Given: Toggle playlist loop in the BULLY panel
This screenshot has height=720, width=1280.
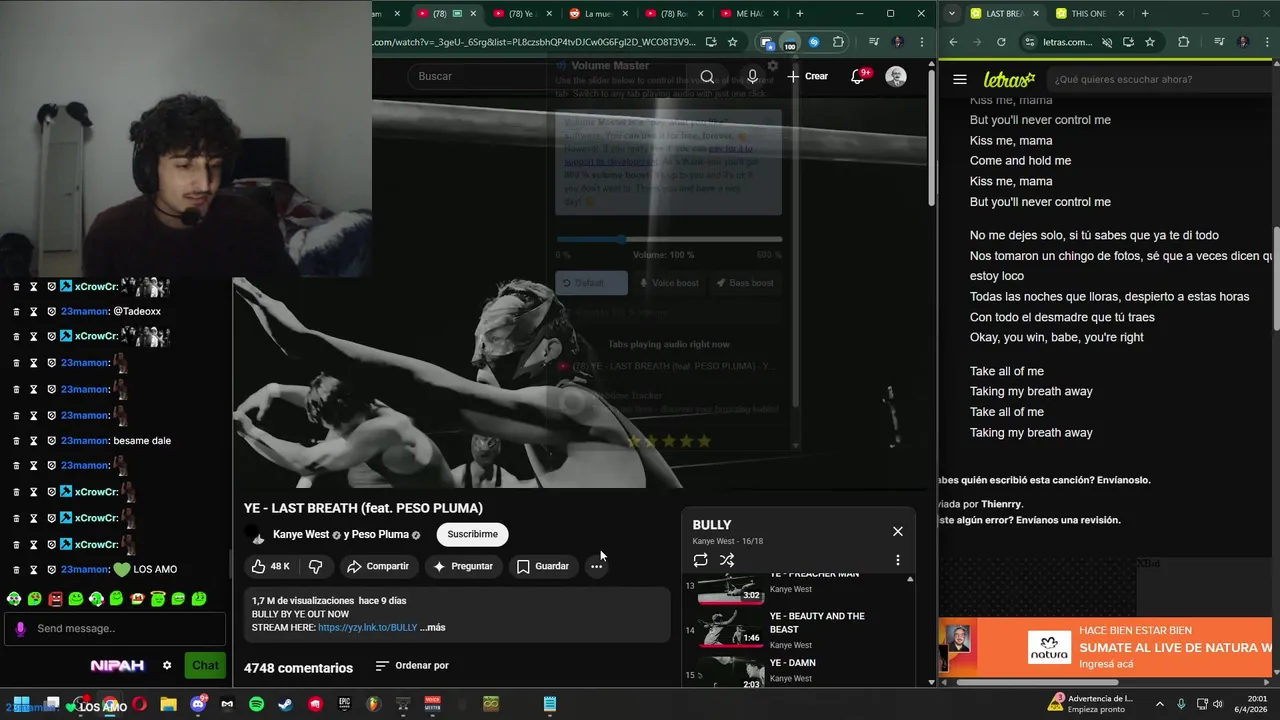Looking at the screenshot, I should point(700,560).
